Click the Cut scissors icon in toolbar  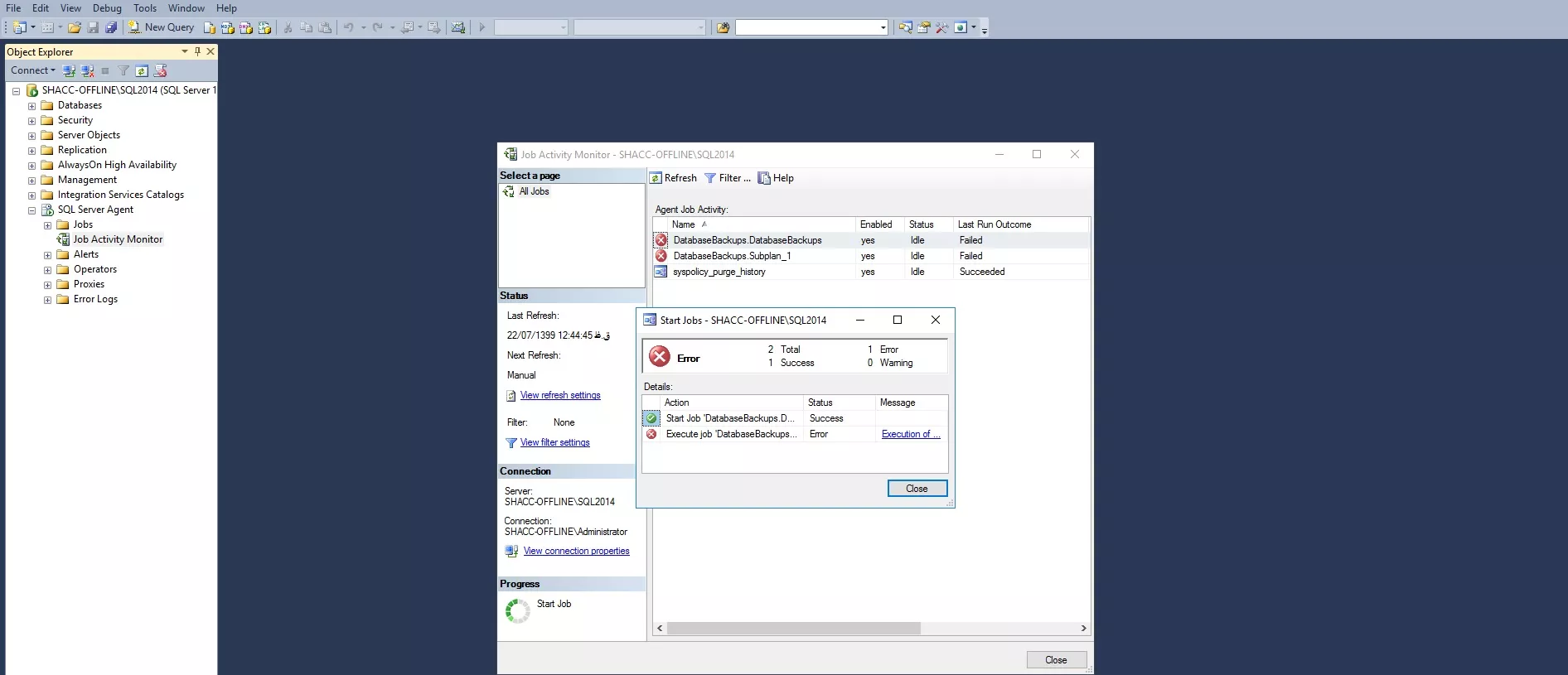coord(288,27)
